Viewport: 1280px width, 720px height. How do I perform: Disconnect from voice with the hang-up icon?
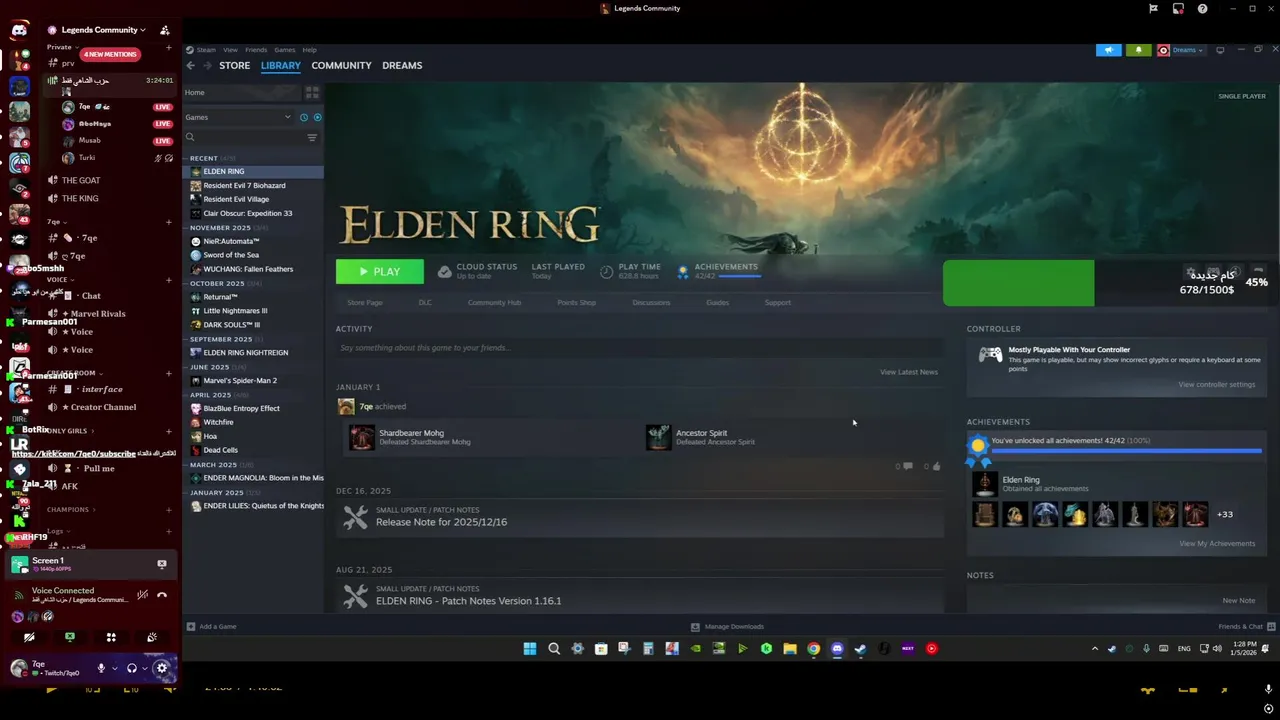click(162, 595)
